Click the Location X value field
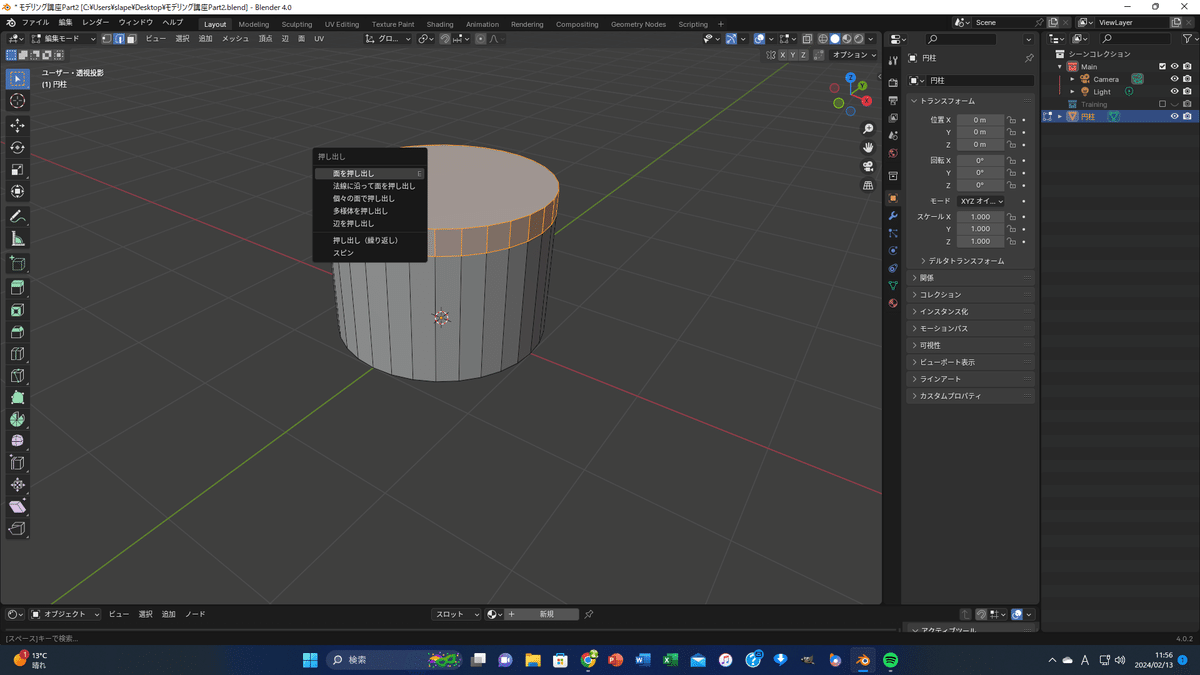The width and height of the screenshot is (1200, 675). (x=980, y=120)
